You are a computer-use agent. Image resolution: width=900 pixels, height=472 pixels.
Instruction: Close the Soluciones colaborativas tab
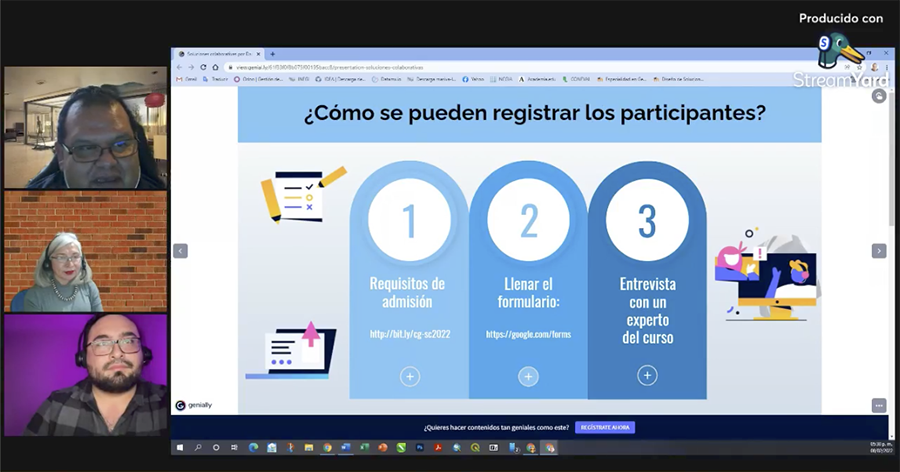pyautogui.click(x=258, y=54)
